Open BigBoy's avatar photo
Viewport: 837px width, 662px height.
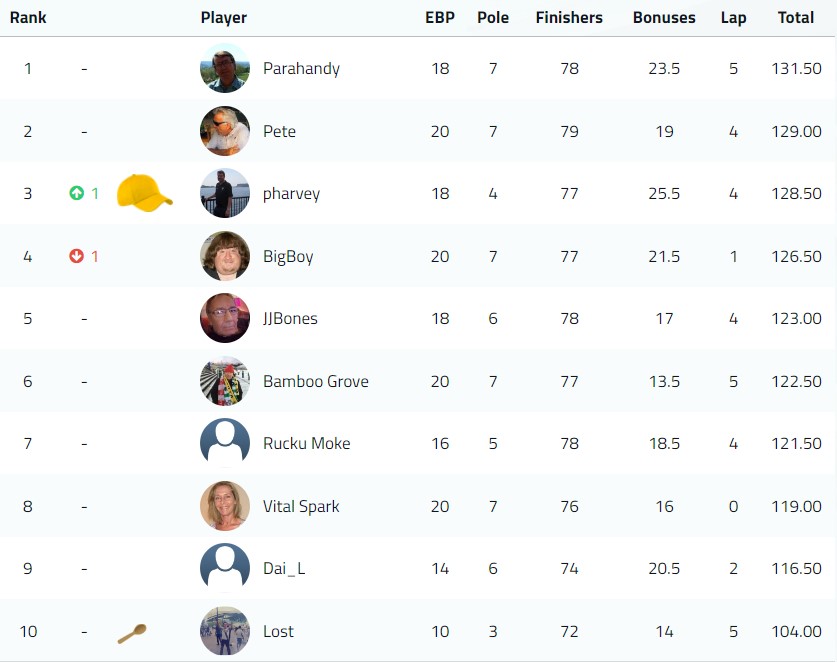pyautogui.click(x=225, y=256)
